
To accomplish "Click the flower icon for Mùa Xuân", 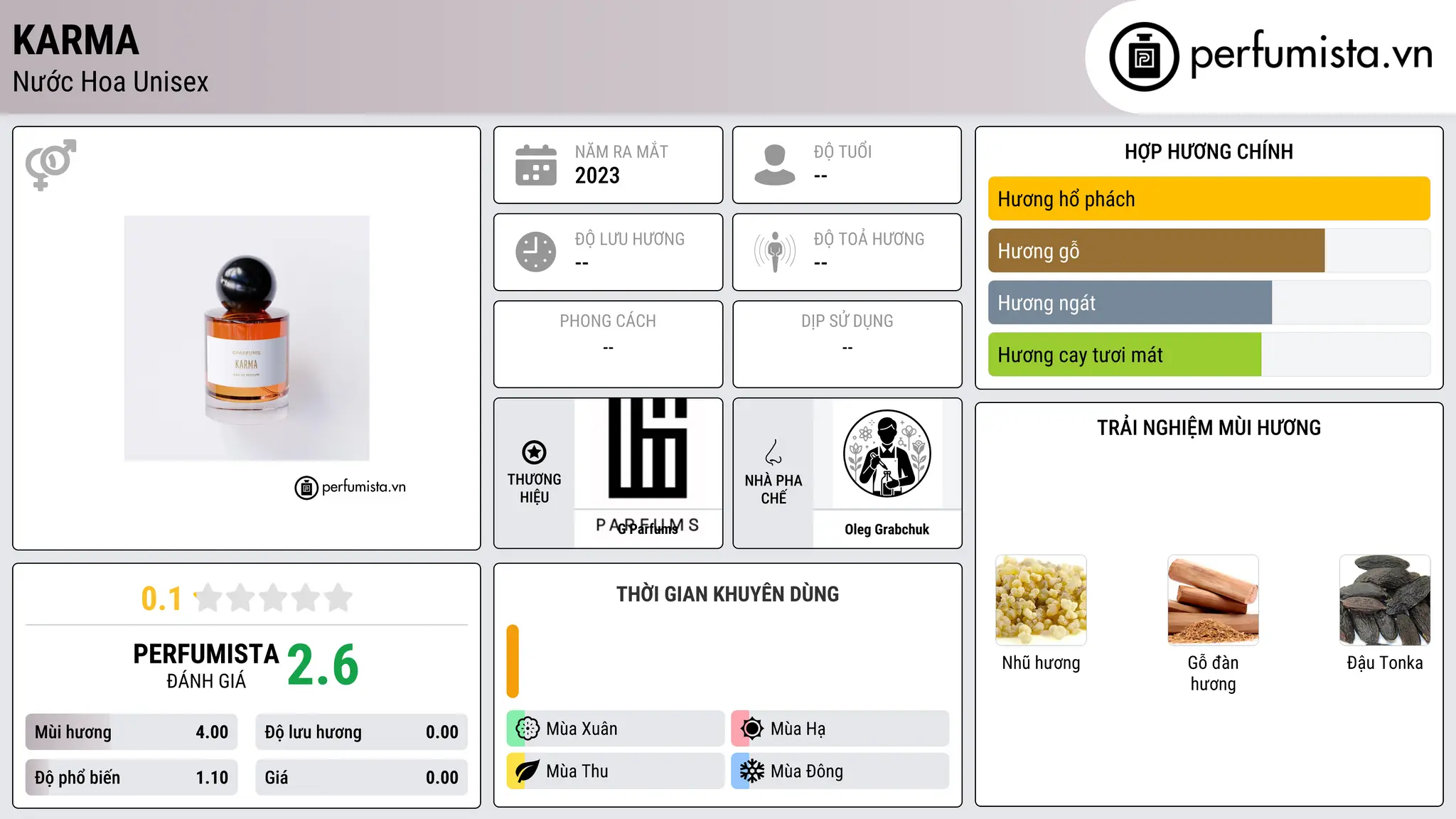I will click(x=528, y=729).
